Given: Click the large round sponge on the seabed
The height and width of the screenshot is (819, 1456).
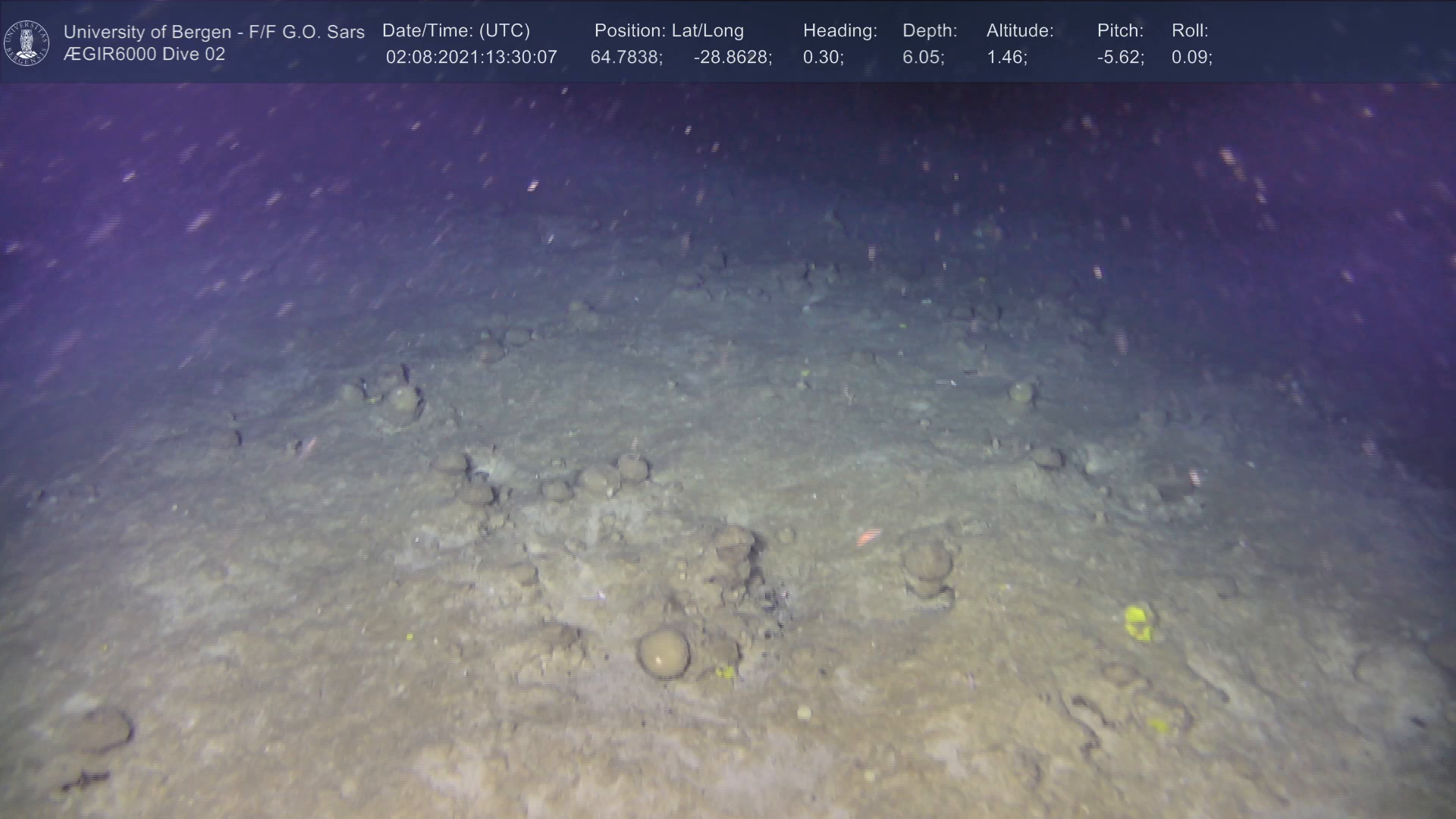Looking at the screenshot, I should 664,652.
